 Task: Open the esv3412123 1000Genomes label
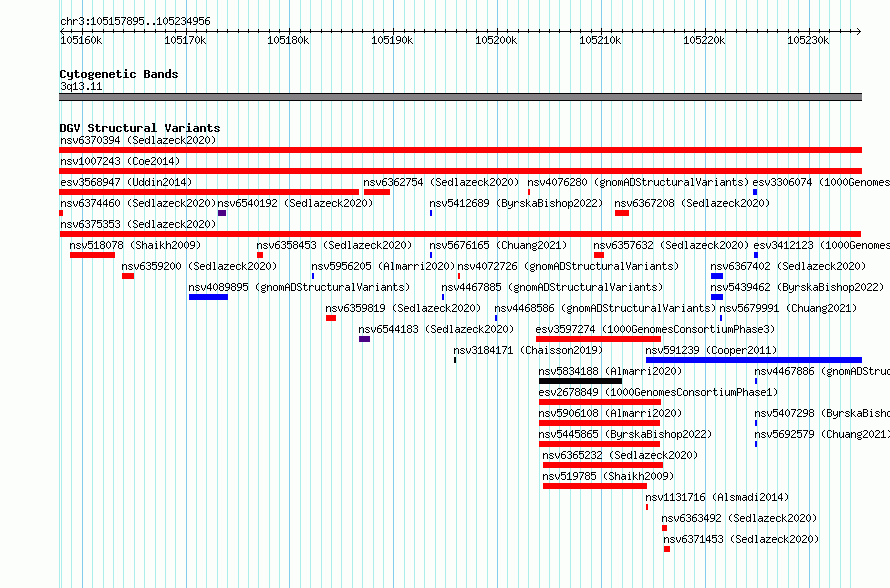(x=822, y=245)
